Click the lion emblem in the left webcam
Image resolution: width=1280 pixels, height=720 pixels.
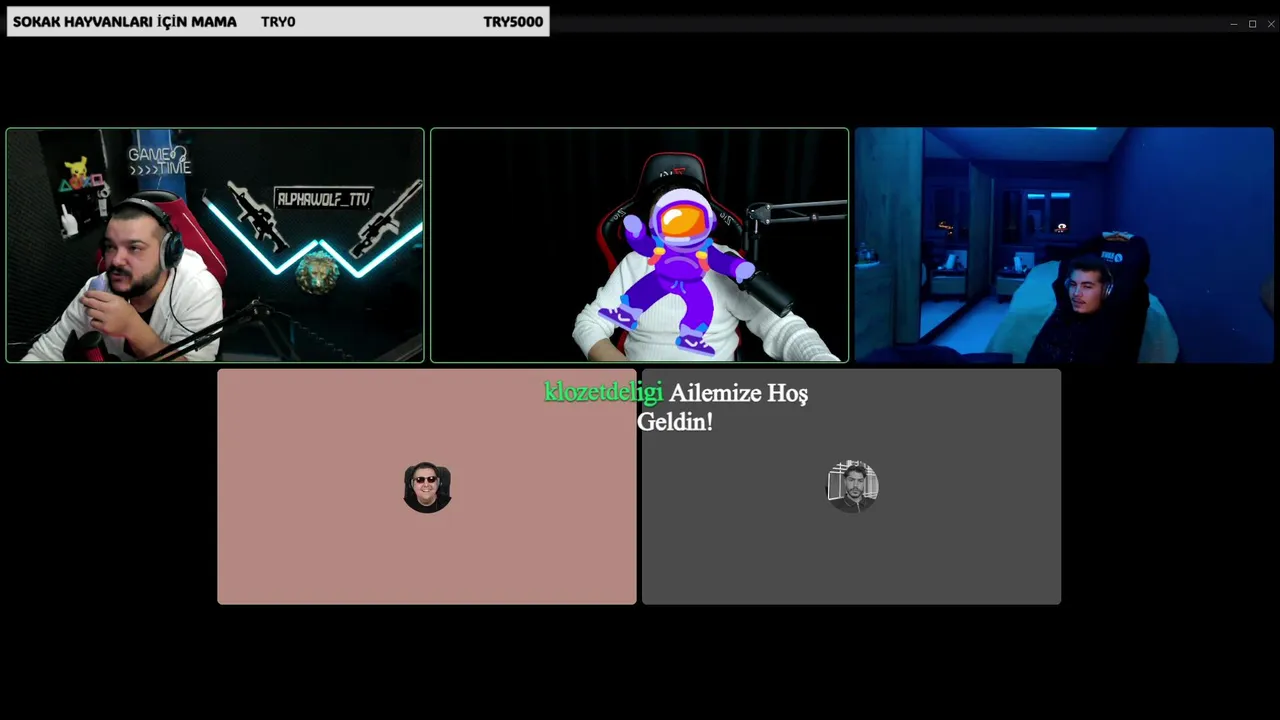pos(317,273)
